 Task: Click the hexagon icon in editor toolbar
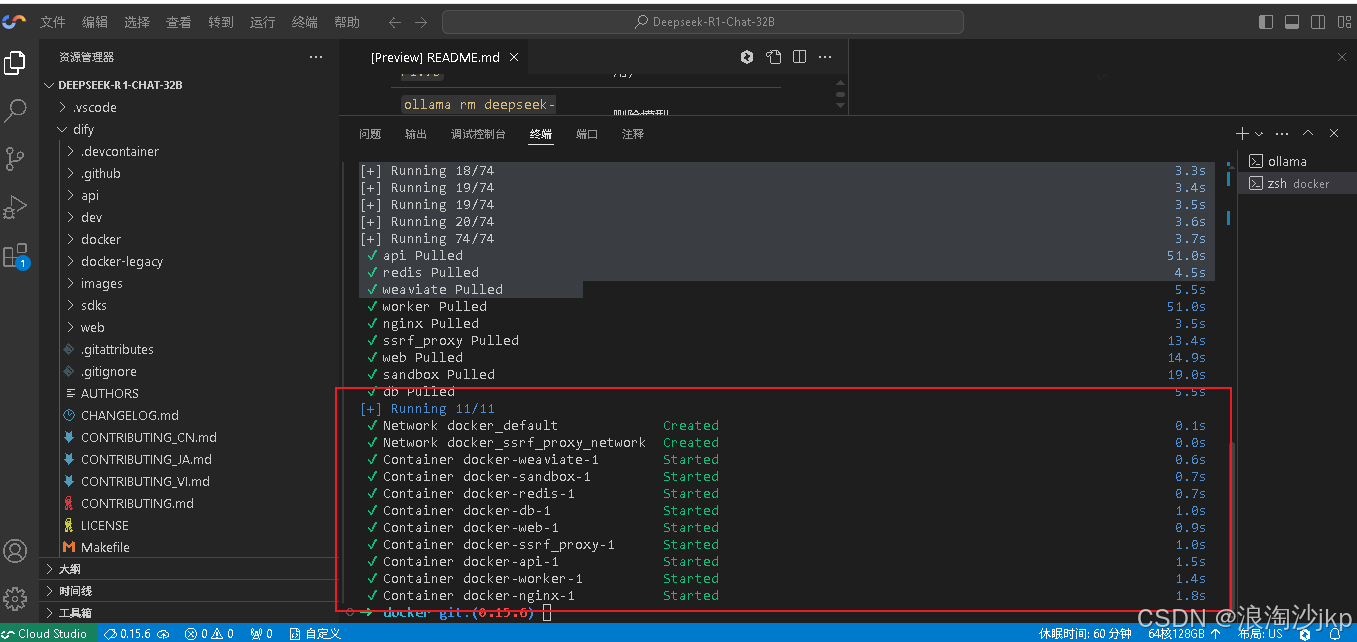point(747,57)
